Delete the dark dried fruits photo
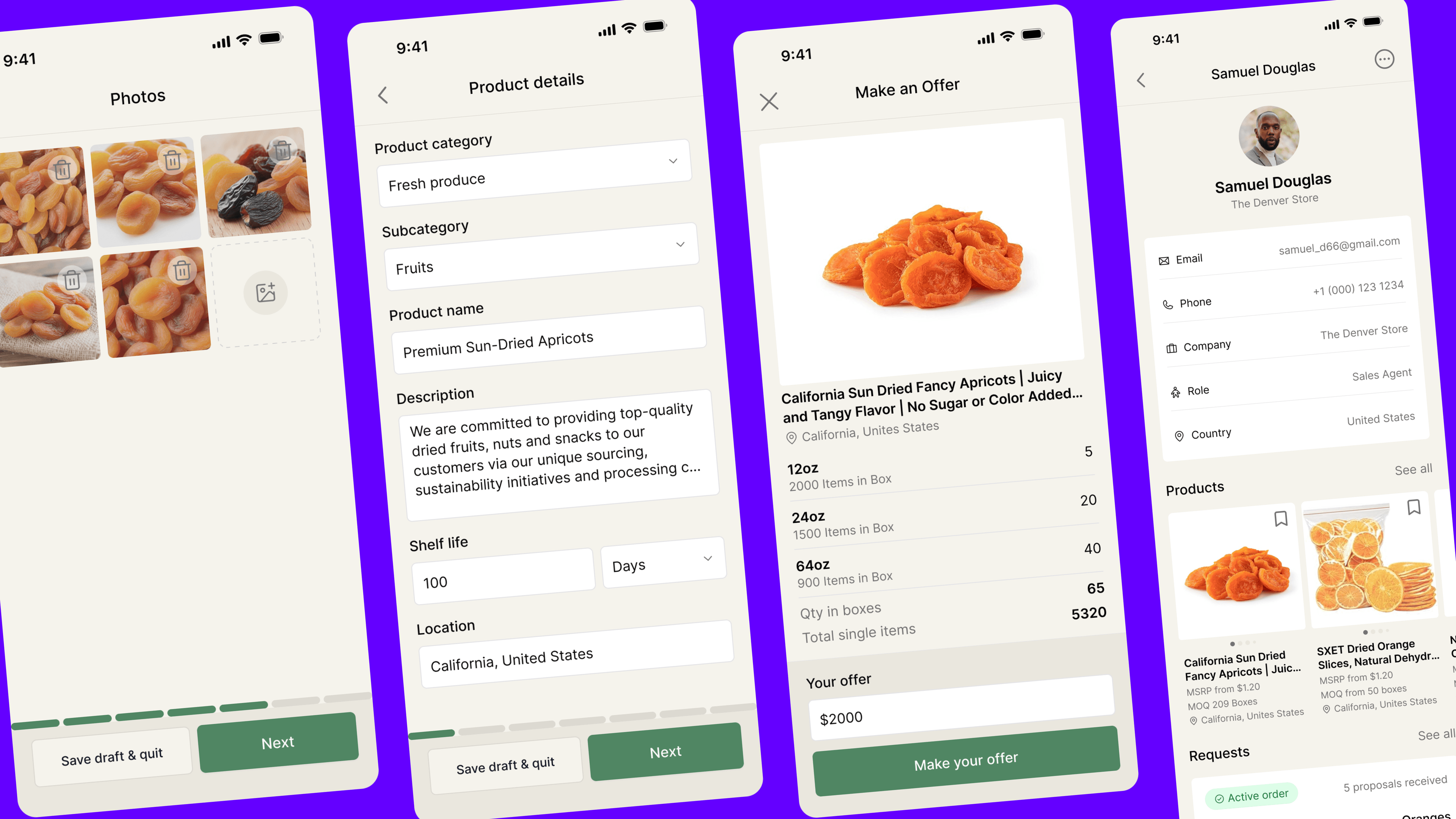 click(x=282, y=150)
